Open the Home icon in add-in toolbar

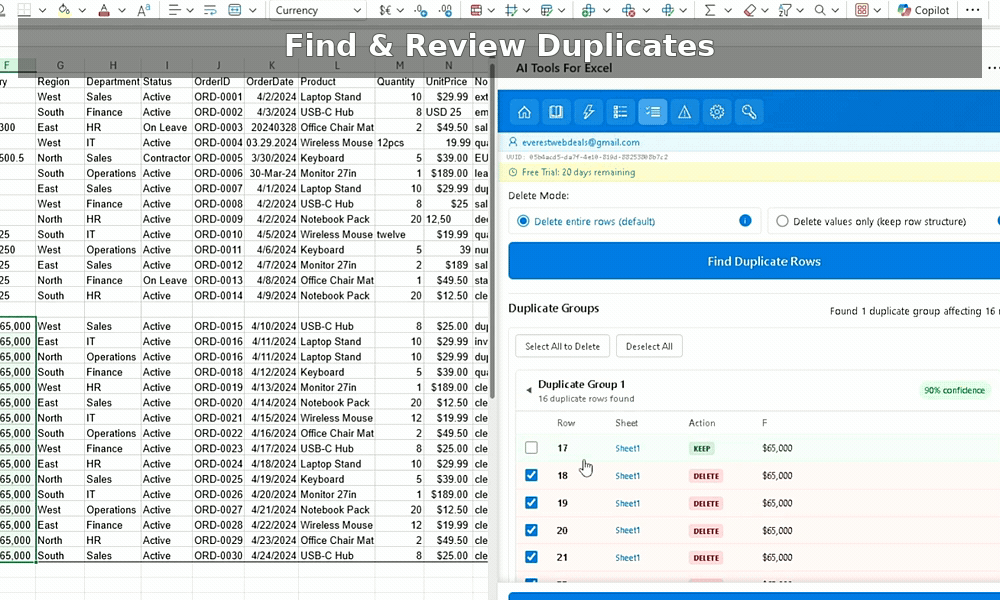(524, 112)
